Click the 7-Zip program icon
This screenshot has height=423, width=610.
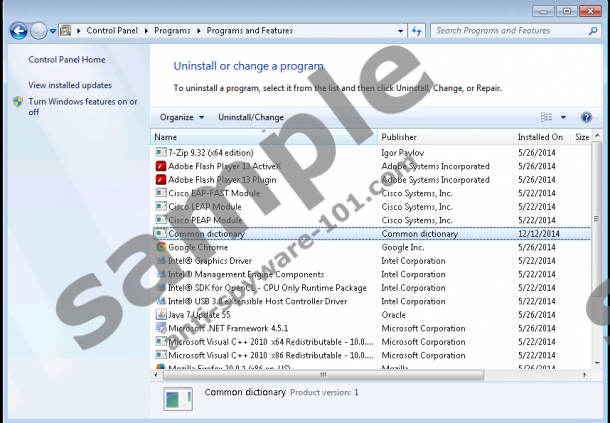pyautogui.click(x=161, y=152)
